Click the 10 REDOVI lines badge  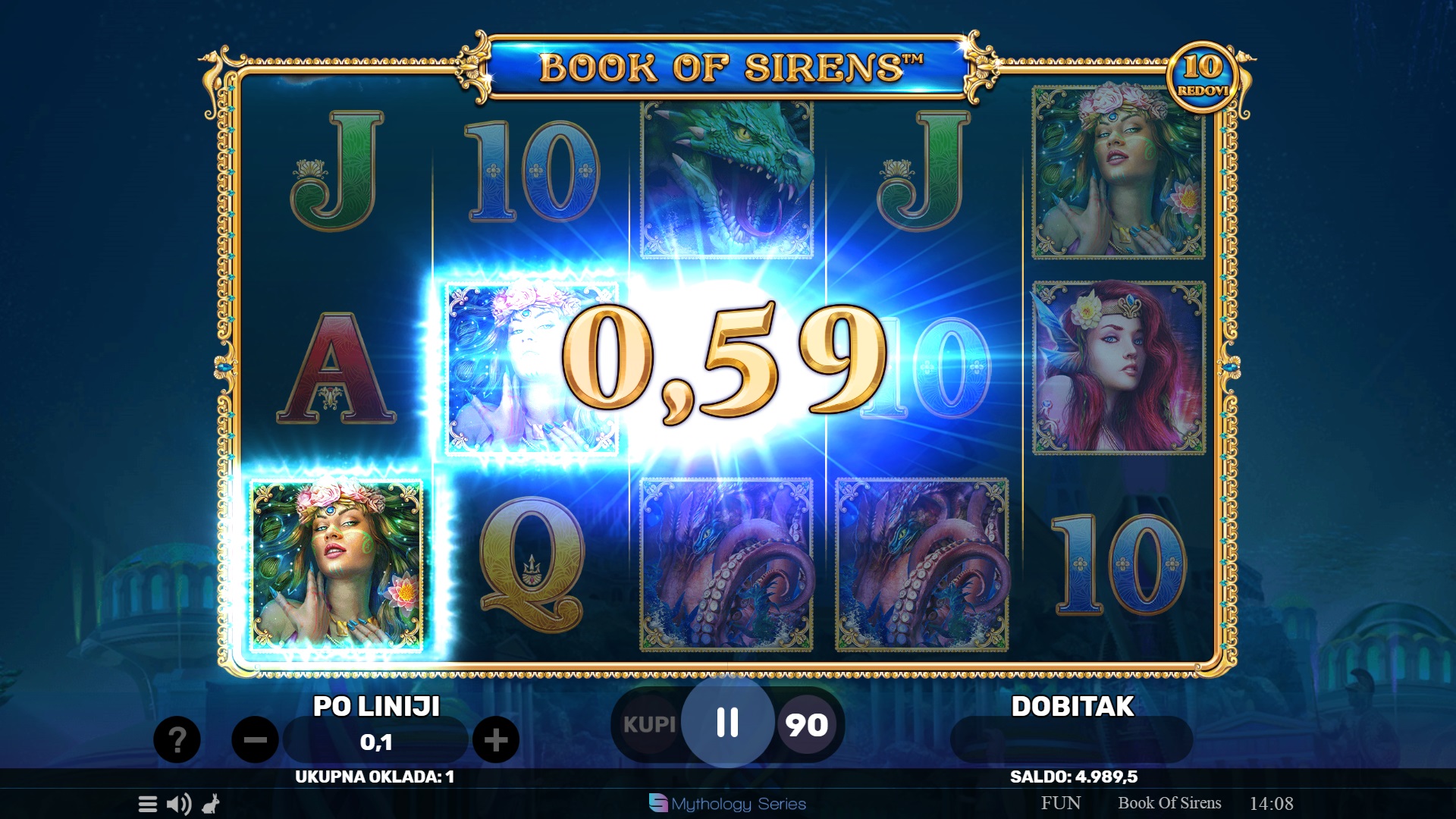1203,77
